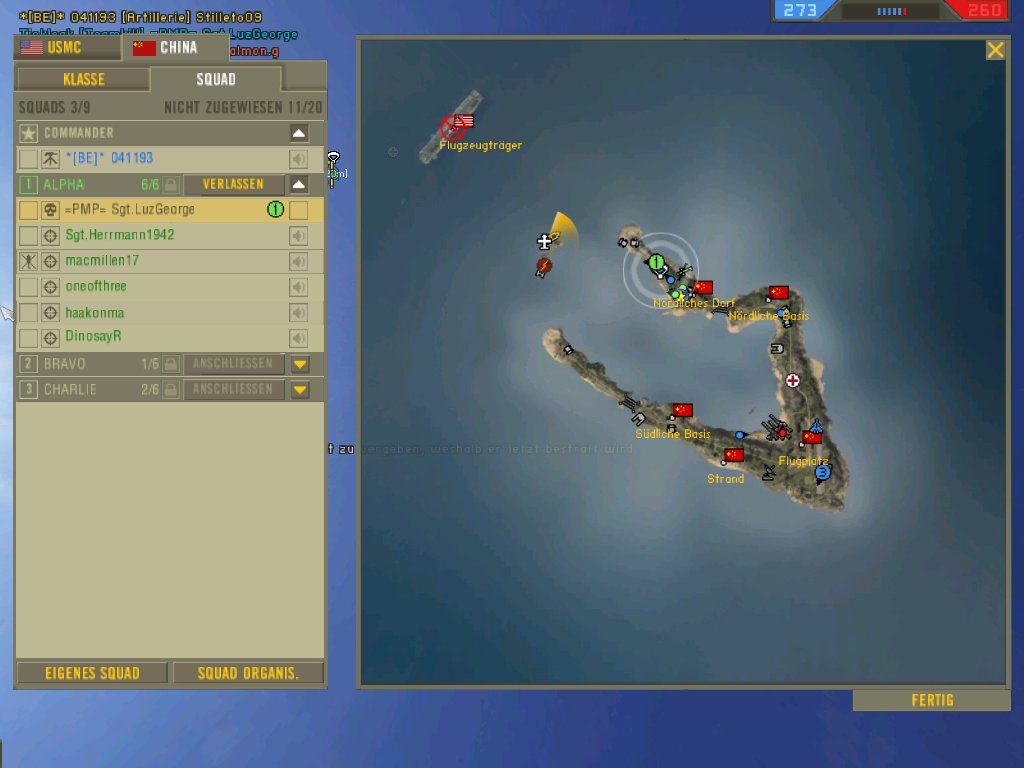
Task: Close the map with the yellow X
Action: coord(995,50)
